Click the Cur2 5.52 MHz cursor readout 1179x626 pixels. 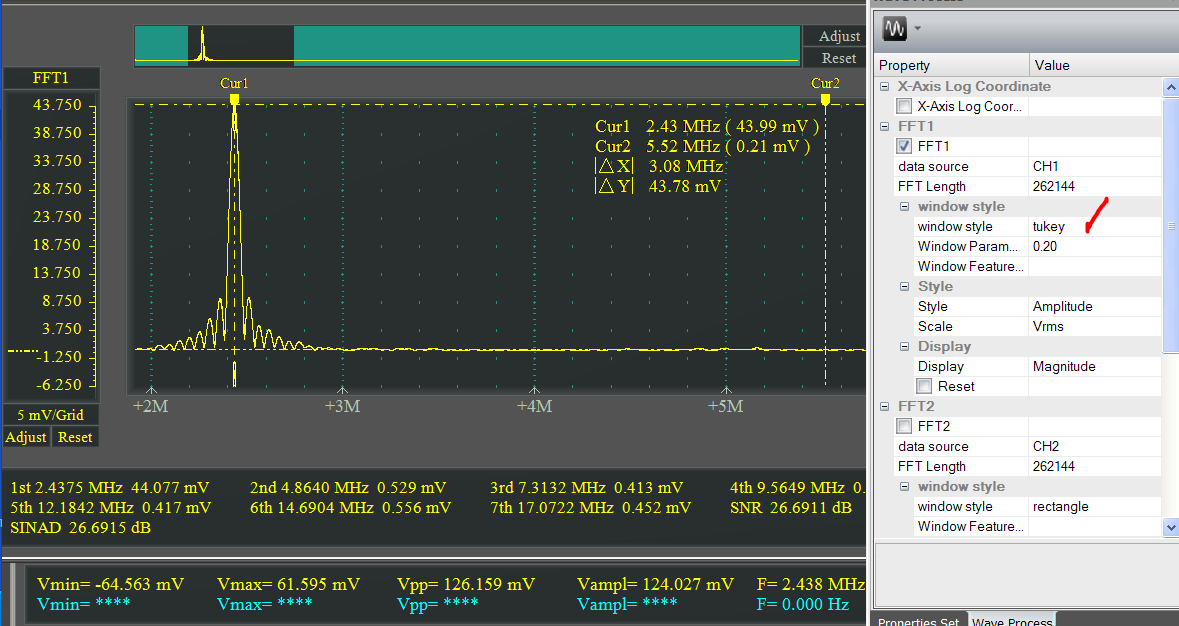pyautogui.click(x=703, y=147)
